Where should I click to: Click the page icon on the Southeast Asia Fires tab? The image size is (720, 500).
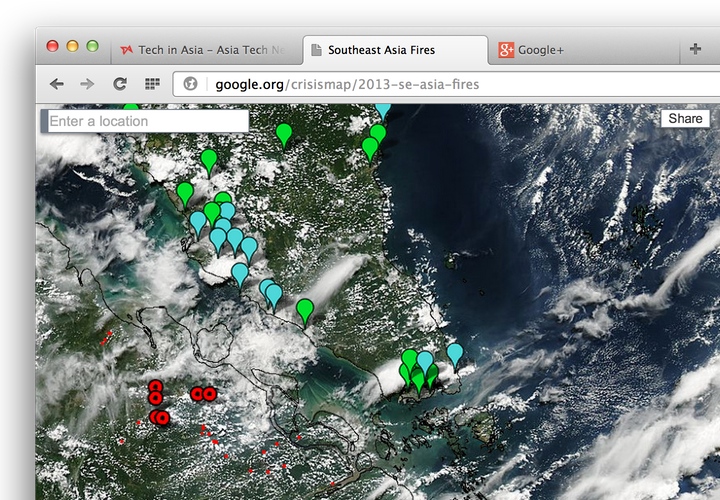click(316, 50)
